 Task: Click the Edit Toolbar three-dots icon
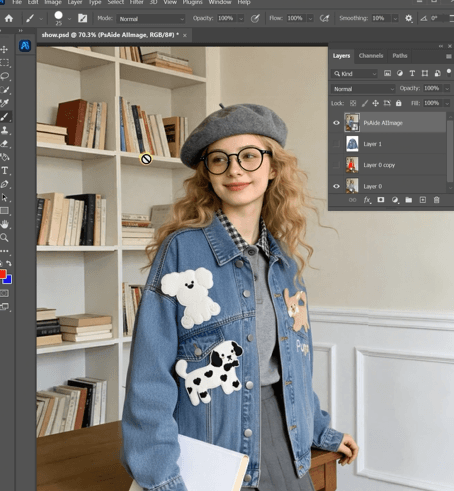point(5,251)
